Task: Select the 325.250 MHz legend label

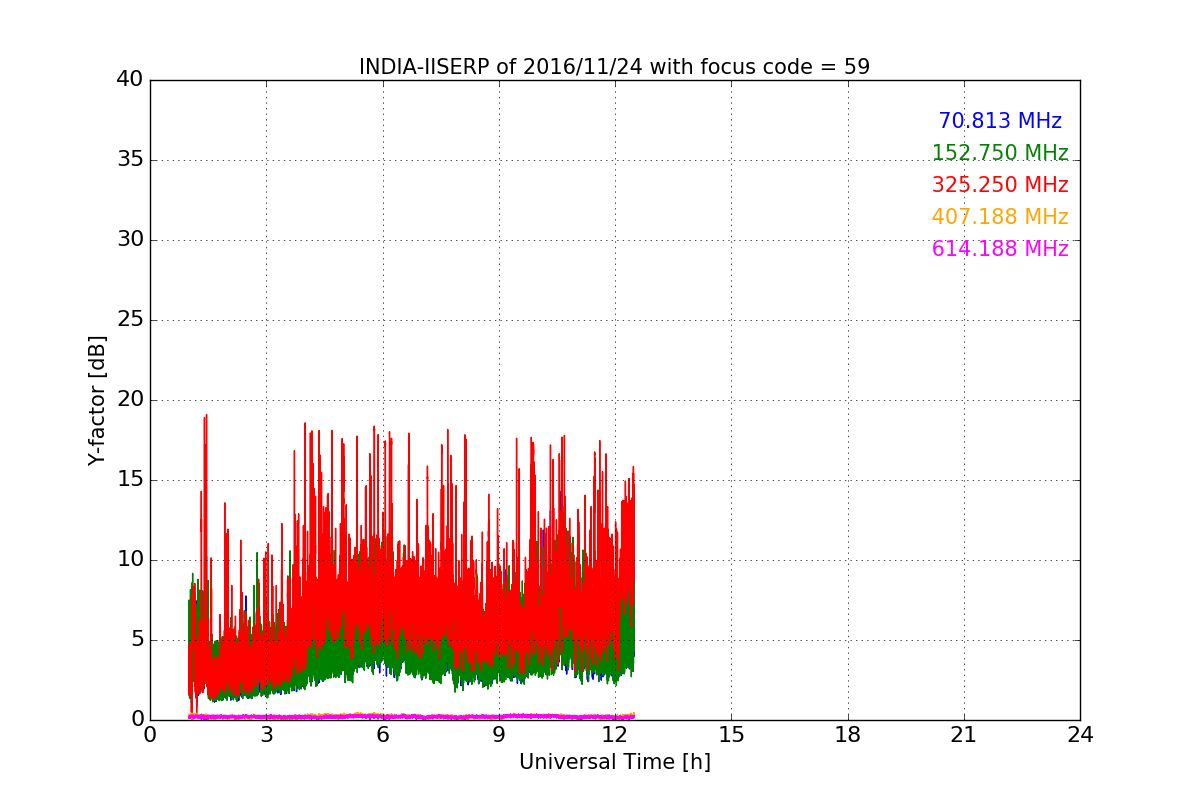Action: point(1000,185)
